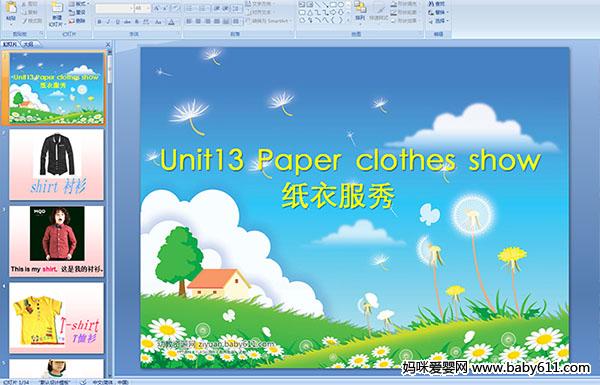The width and height of the screenshot is (600, 385).
Task: Close the slides thumbnail pane
Action: coord(108,45)
